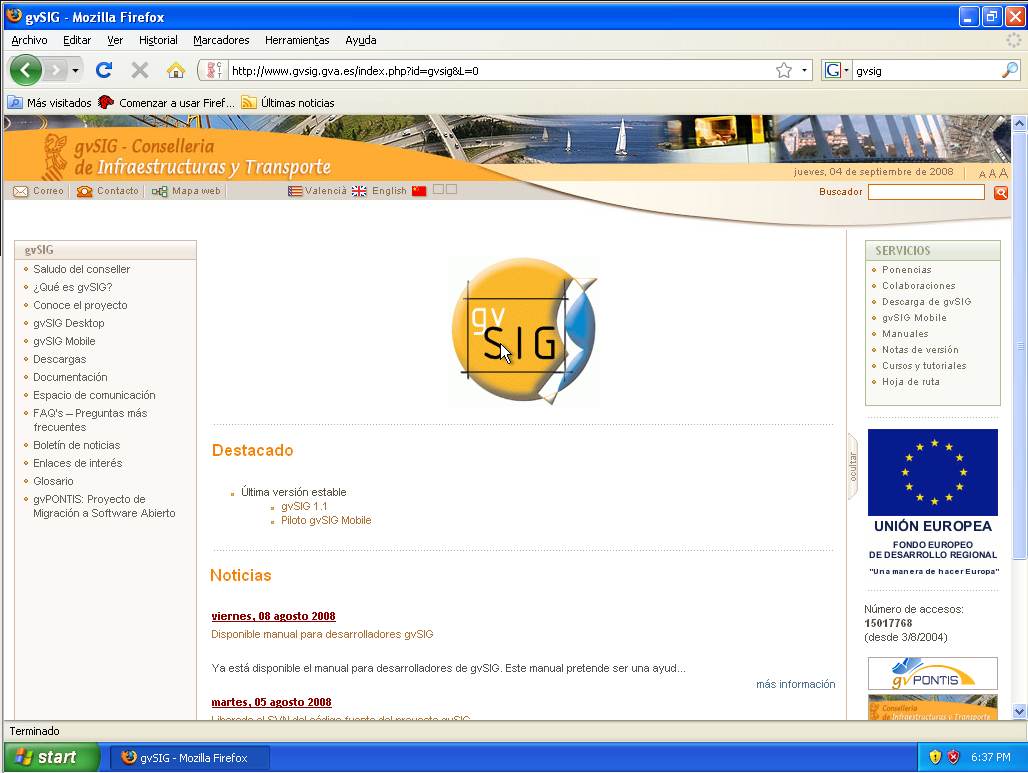This screenshot has width=1028, height=773.
Task: Hide the right sidebar with 'ocultar' tab
Action: pos(853,466)
